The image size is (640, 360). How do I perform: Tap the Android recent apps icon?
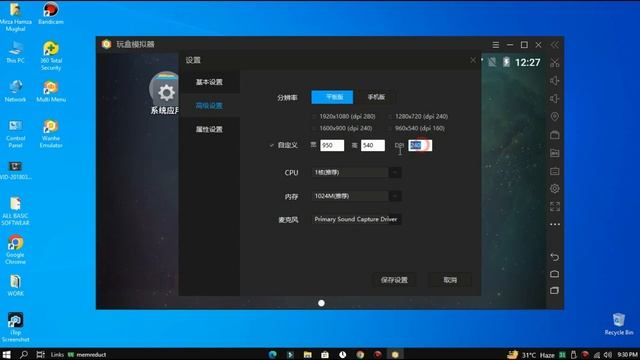coord(555,291)
